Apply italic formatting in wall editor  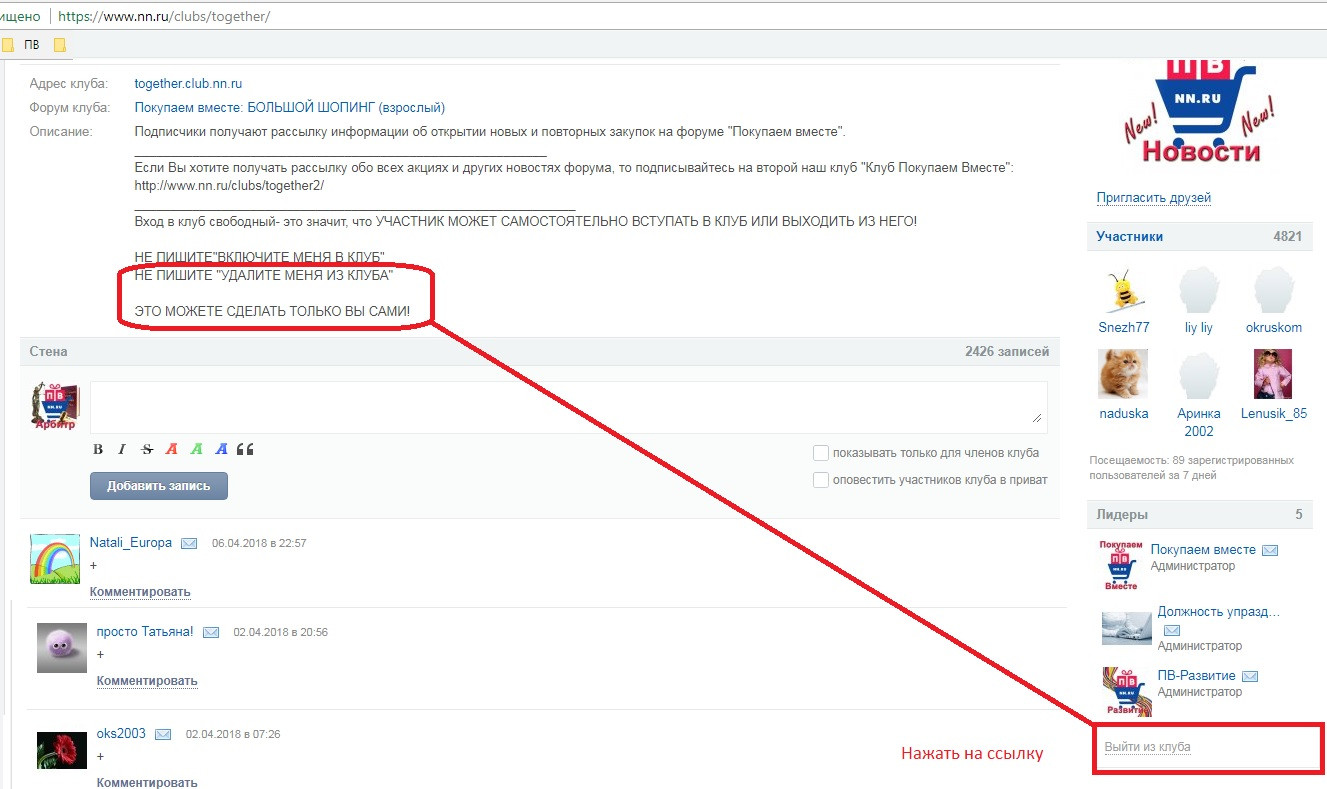coord(122,449)
